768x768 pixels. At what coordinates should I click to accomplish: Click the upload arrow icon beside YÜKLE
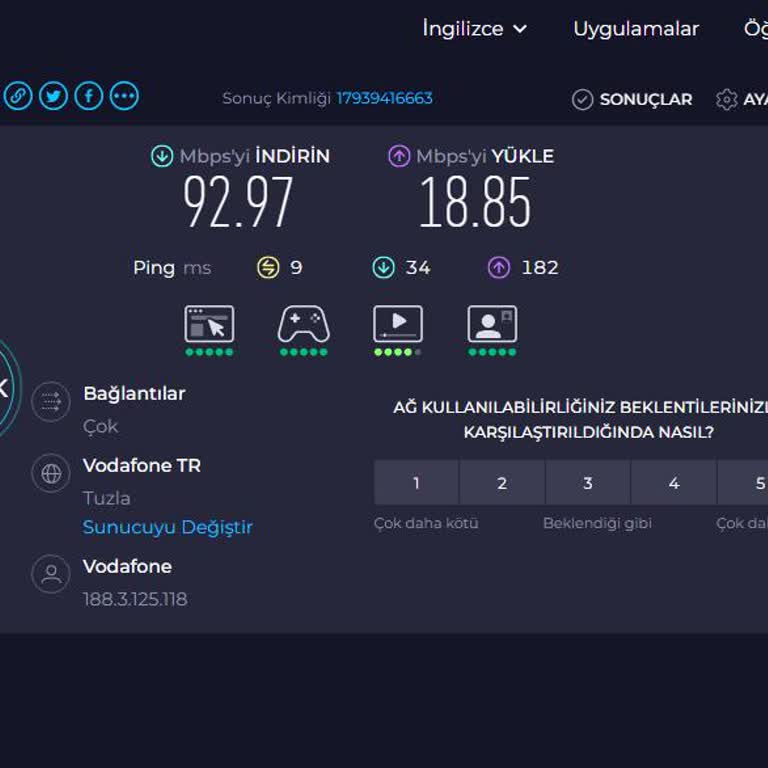(399, 156)
